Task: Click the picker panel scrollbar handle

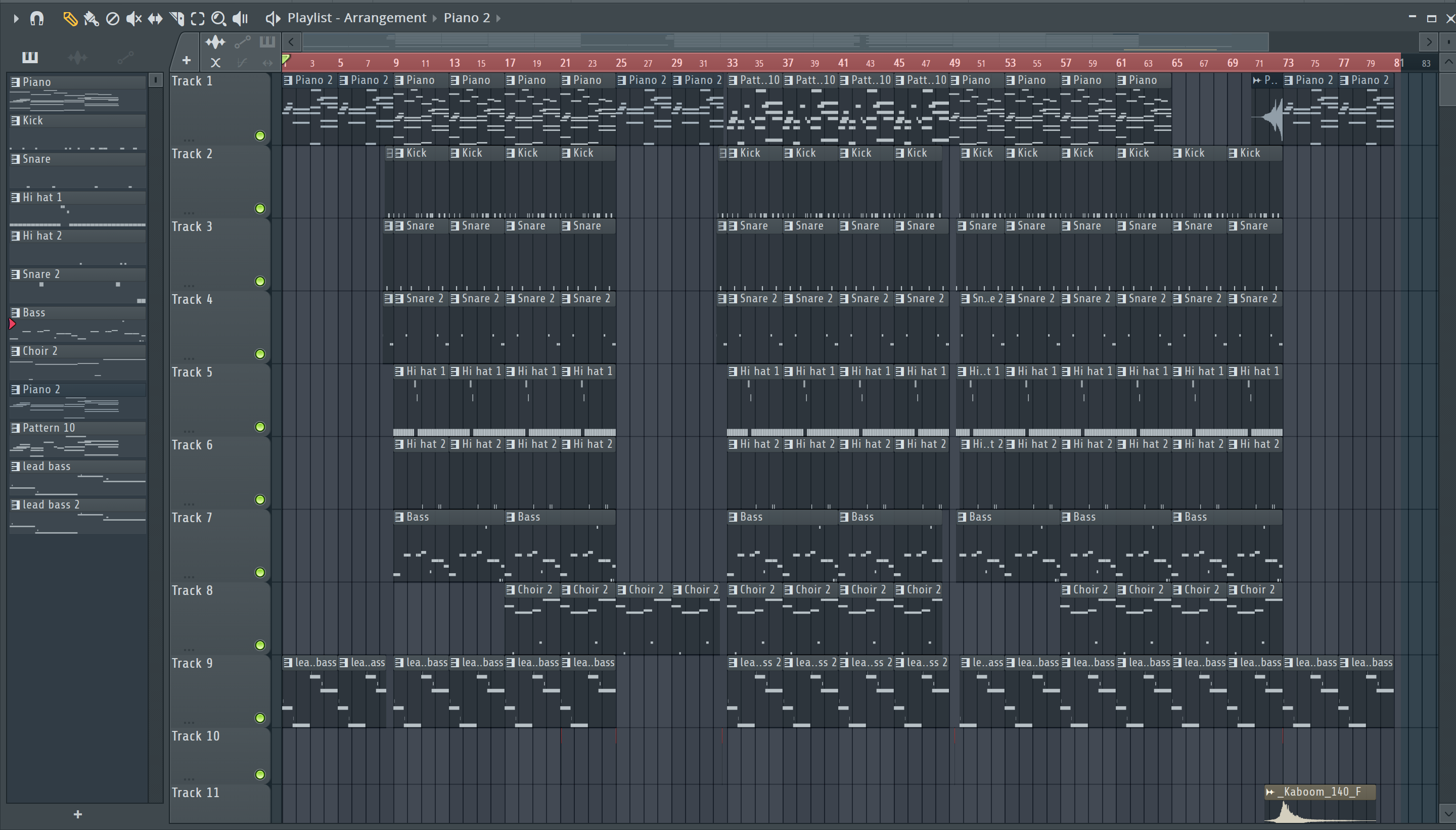Action: point(155,80)
